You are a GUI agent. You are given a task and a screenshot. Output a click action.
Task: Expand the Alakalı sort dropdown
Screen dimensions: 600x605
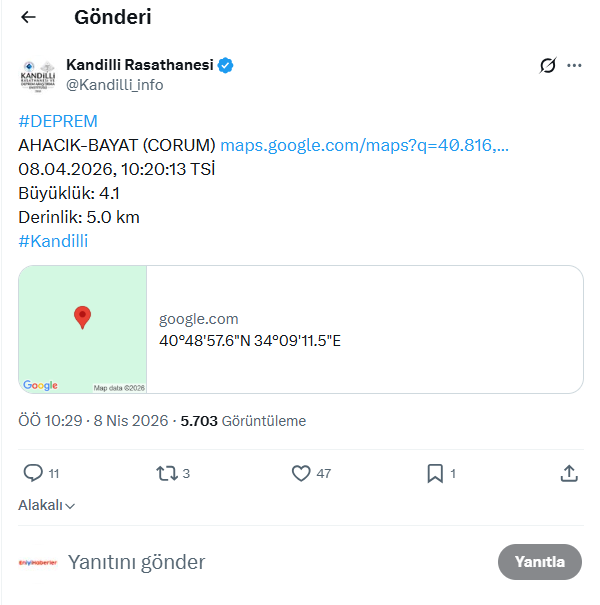pyautogui.click(x=47, y=505)
